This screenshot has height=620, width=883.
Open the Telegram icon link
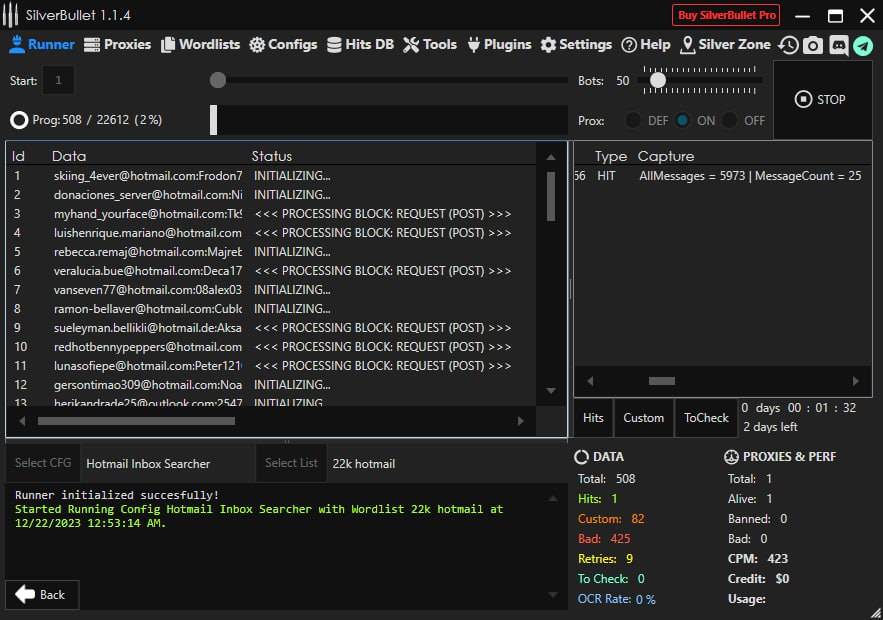[x=862, y=45]
